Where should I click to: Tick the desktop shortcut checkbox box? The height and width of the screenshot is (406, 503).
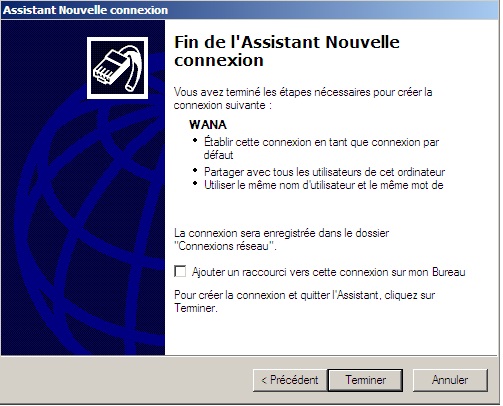[180, 272]
